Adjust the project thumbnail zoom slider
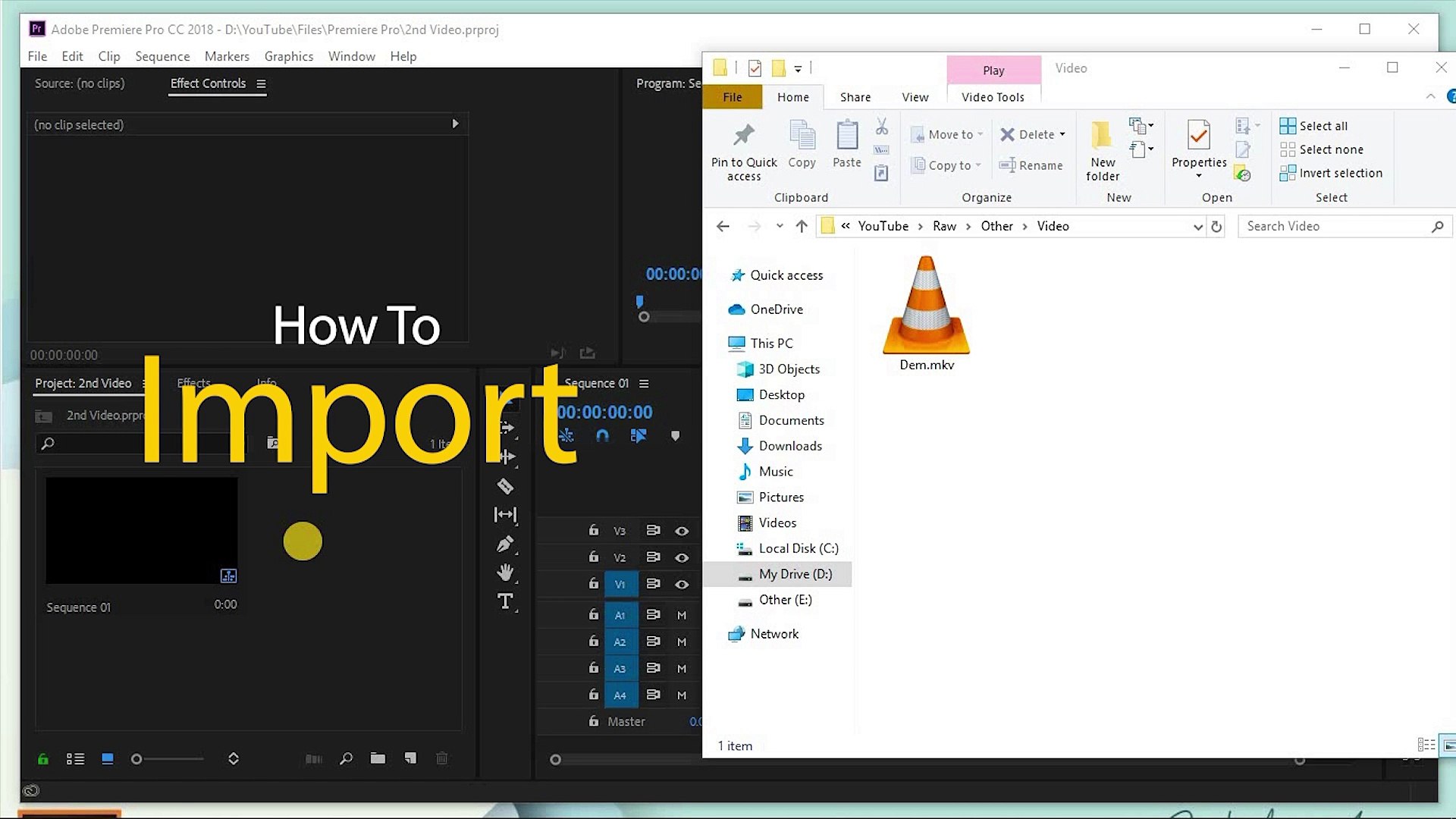1456x819 pixels. point(137,758)
